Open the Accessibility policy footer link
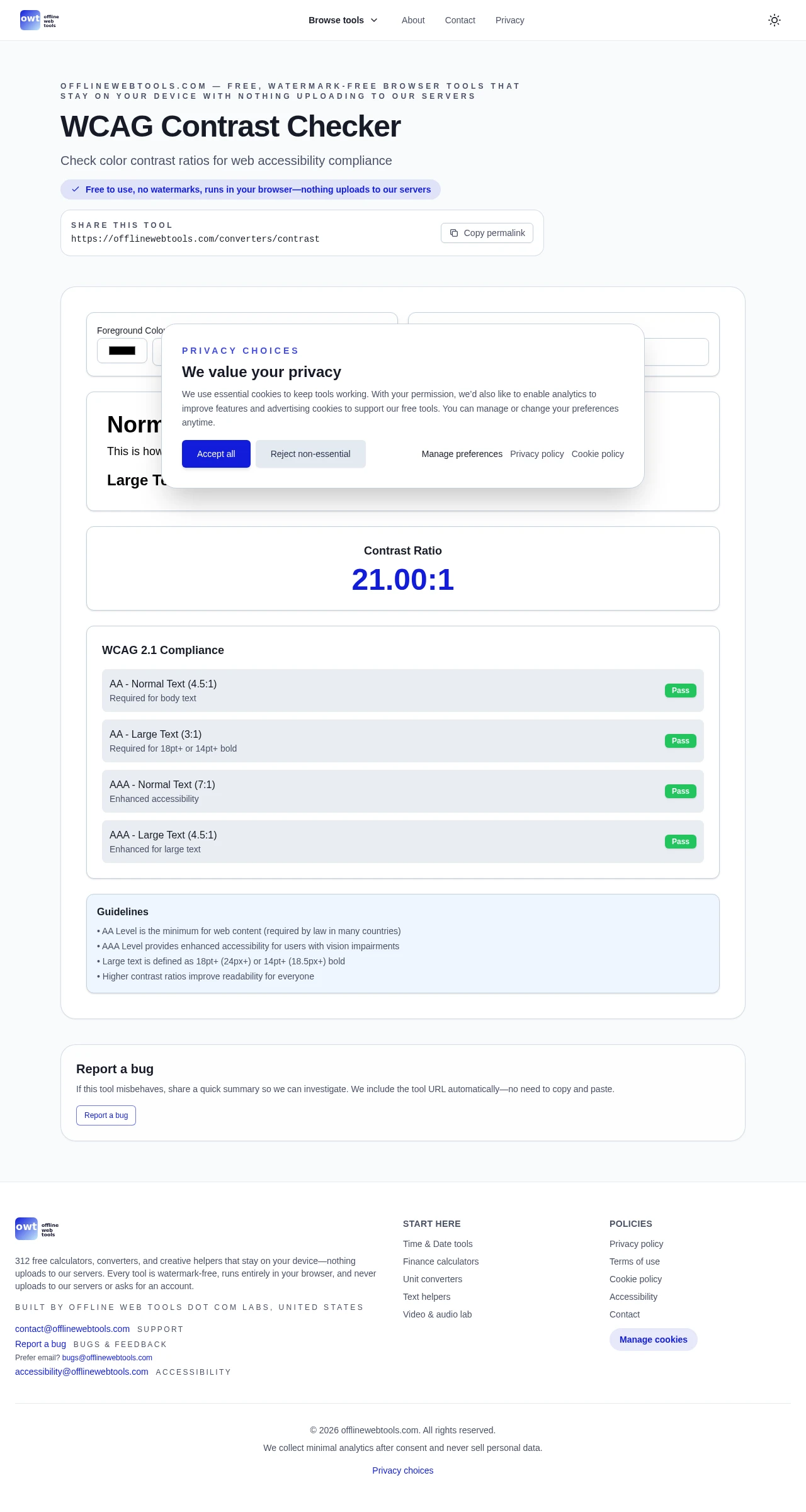Image resolution: width=806 pixels, height=1512 pixels. click(x=633, y=1297)
